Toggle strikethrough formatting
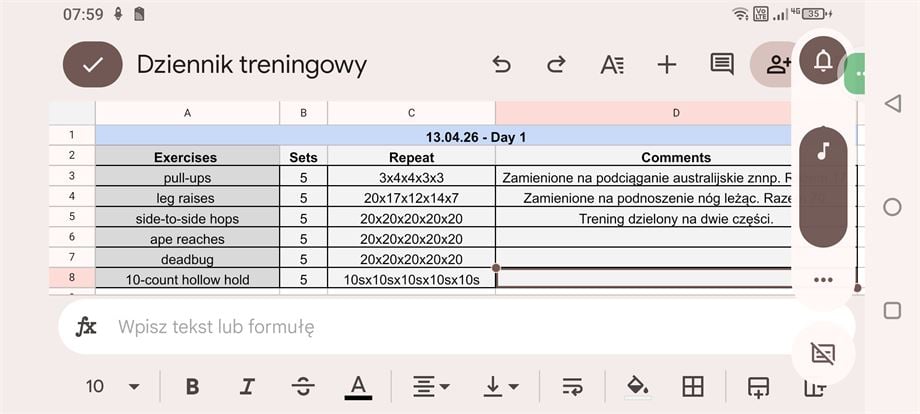This screenshot has height=414, width=920. (302, 387)
